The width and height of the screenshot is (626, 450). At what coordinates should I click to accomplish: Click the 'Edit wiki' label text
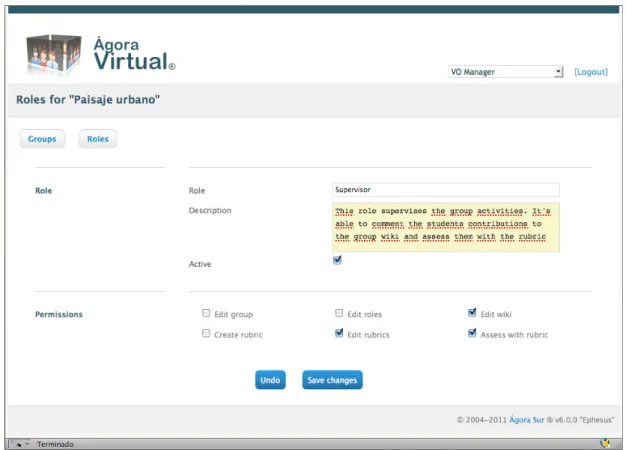(x=496, y=314)
